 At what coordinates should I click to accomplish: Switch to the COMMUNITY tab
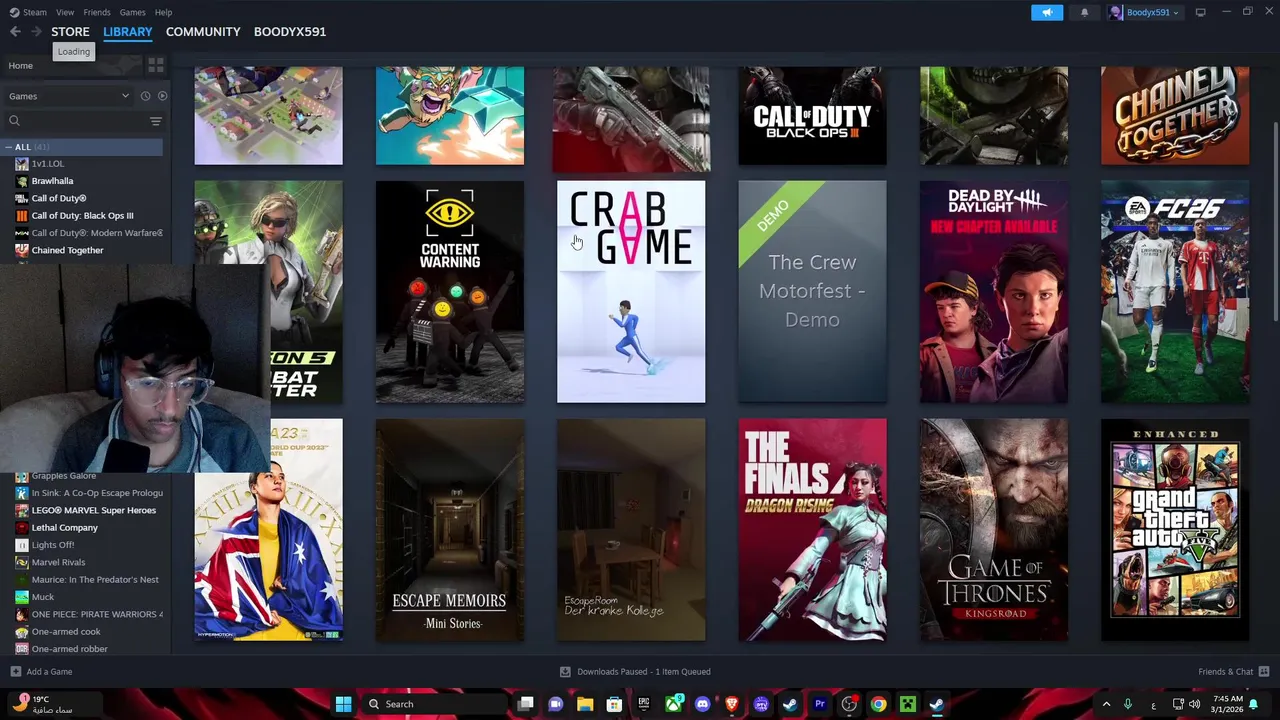[x=203, y=32]
